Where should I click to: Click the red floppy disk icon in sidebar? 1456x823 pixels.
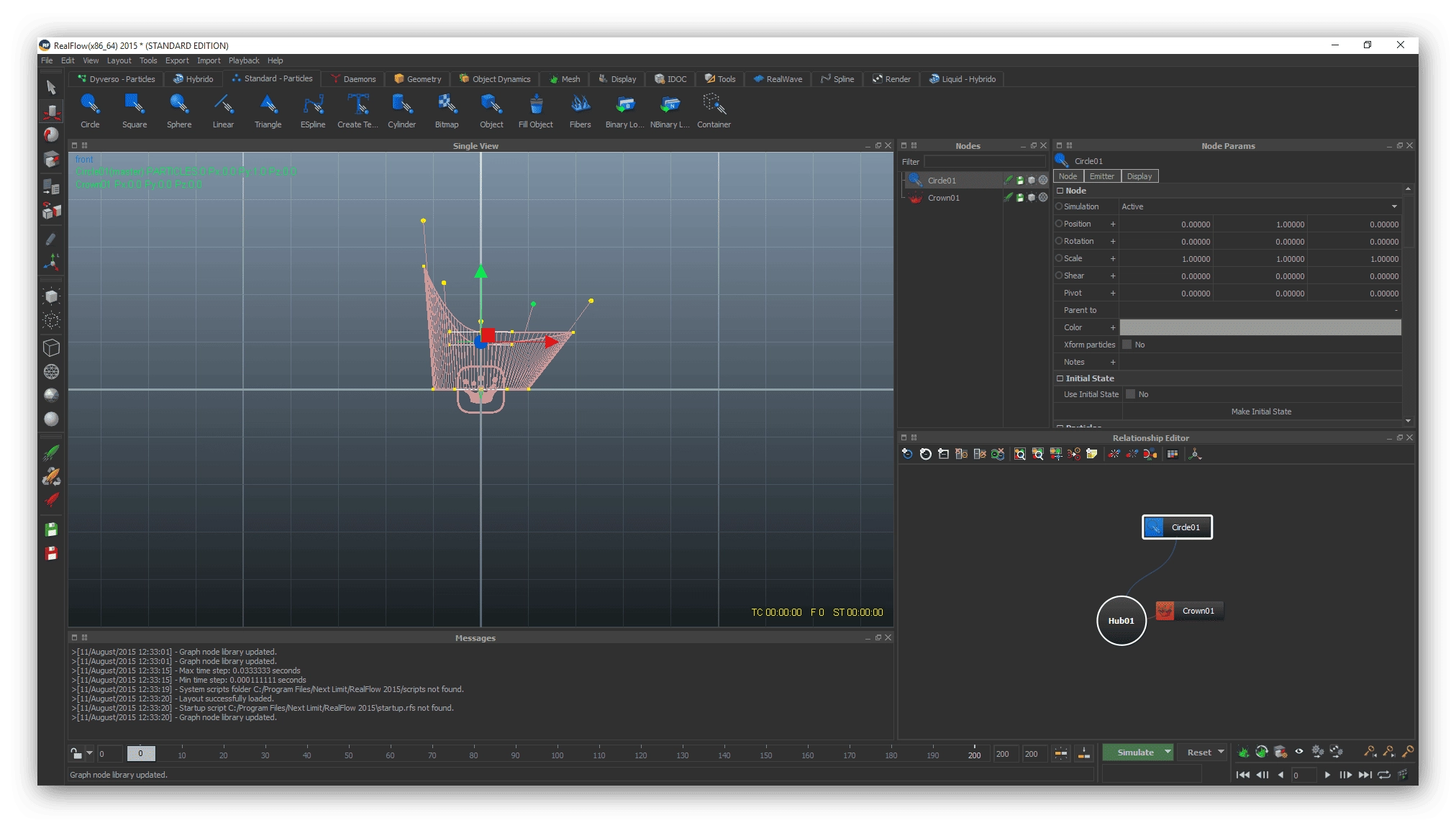click(x=51, y=553)
